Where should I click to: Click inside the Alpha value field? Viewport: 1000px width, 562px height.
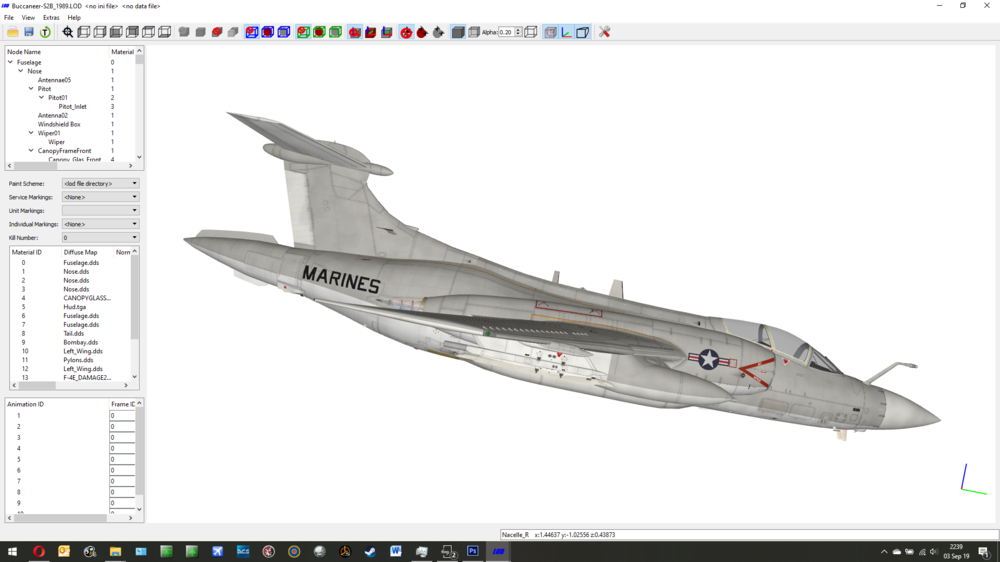506,32
